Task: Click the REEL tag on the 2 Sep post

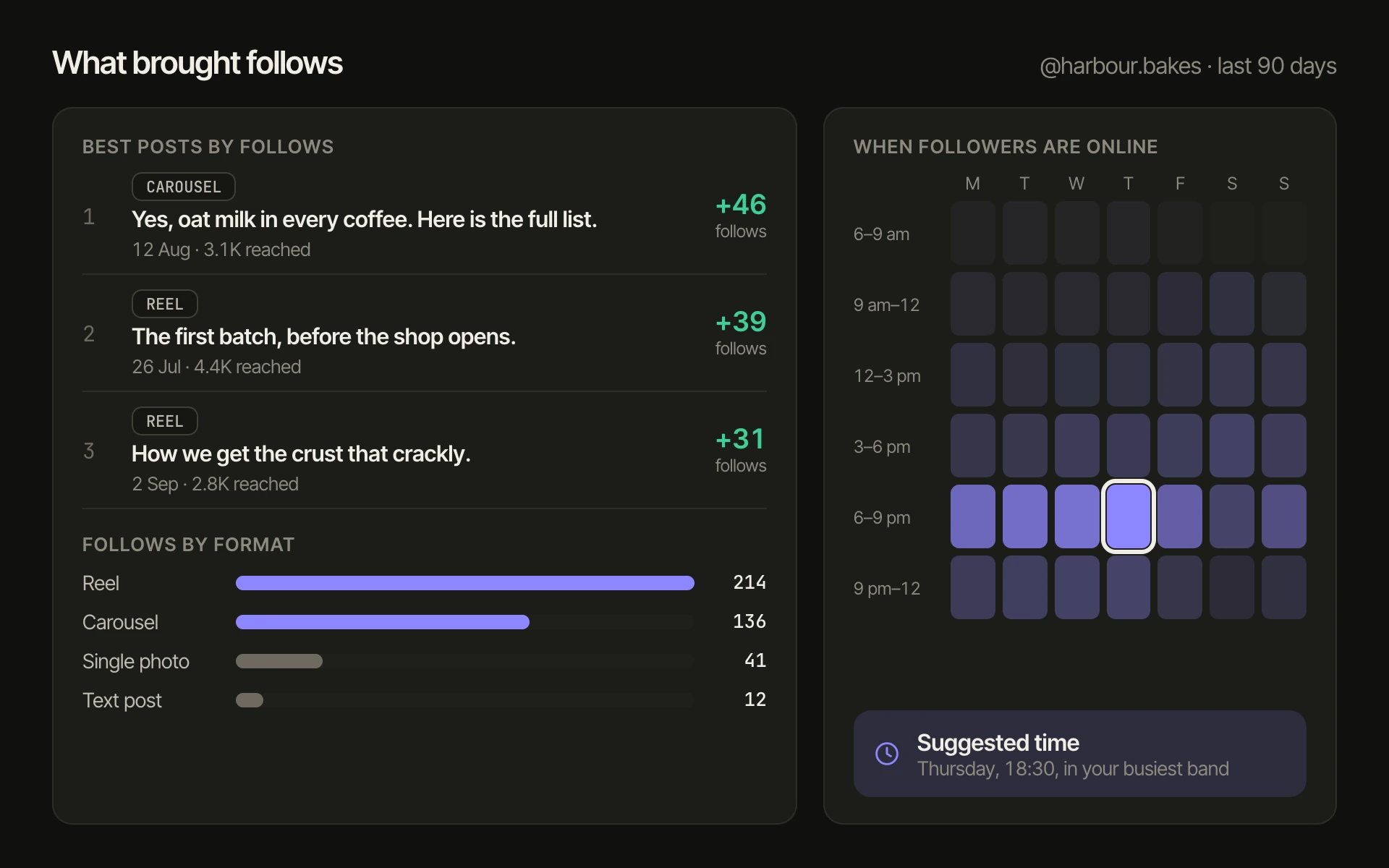Action: point(165,421)
